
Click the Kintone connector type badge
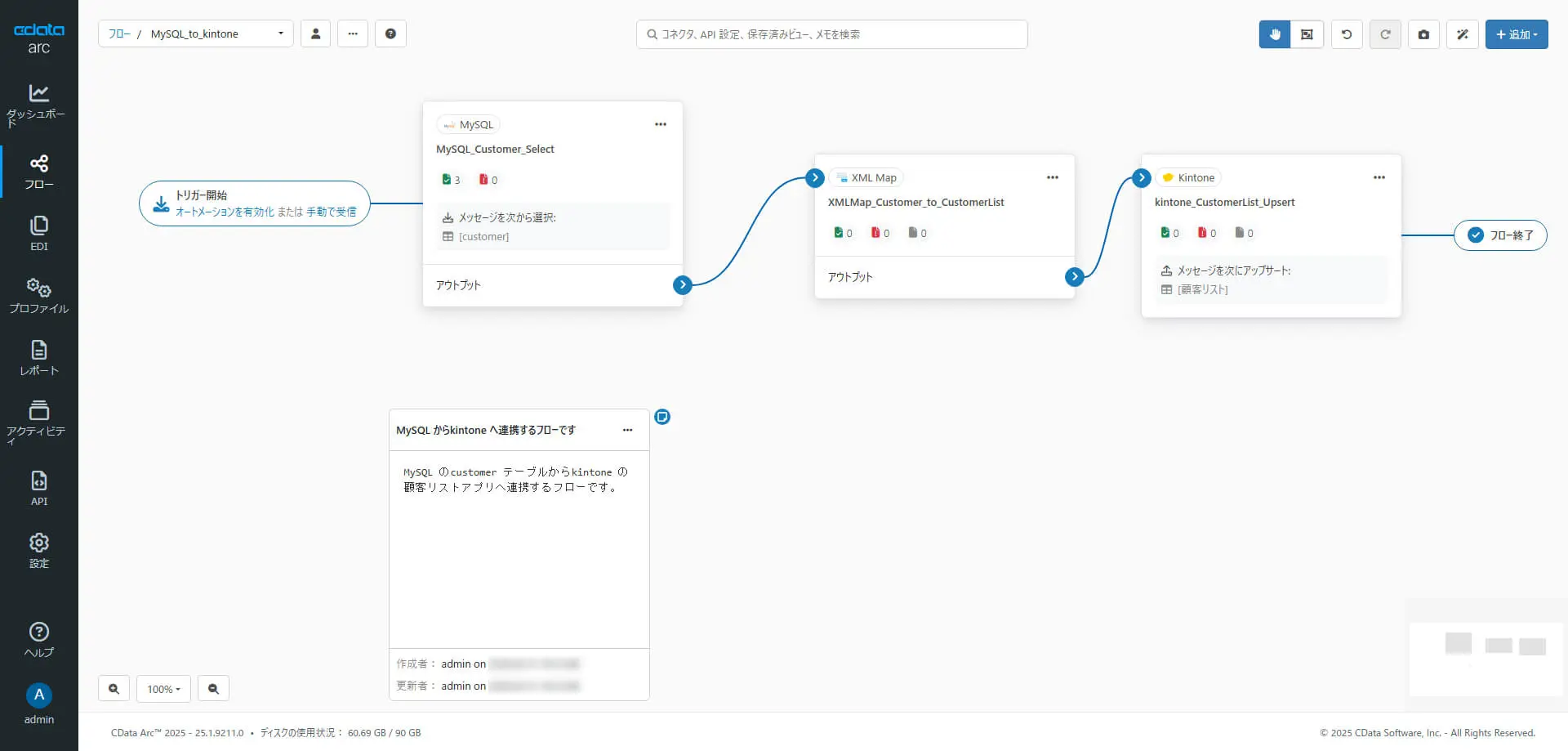1188,178
